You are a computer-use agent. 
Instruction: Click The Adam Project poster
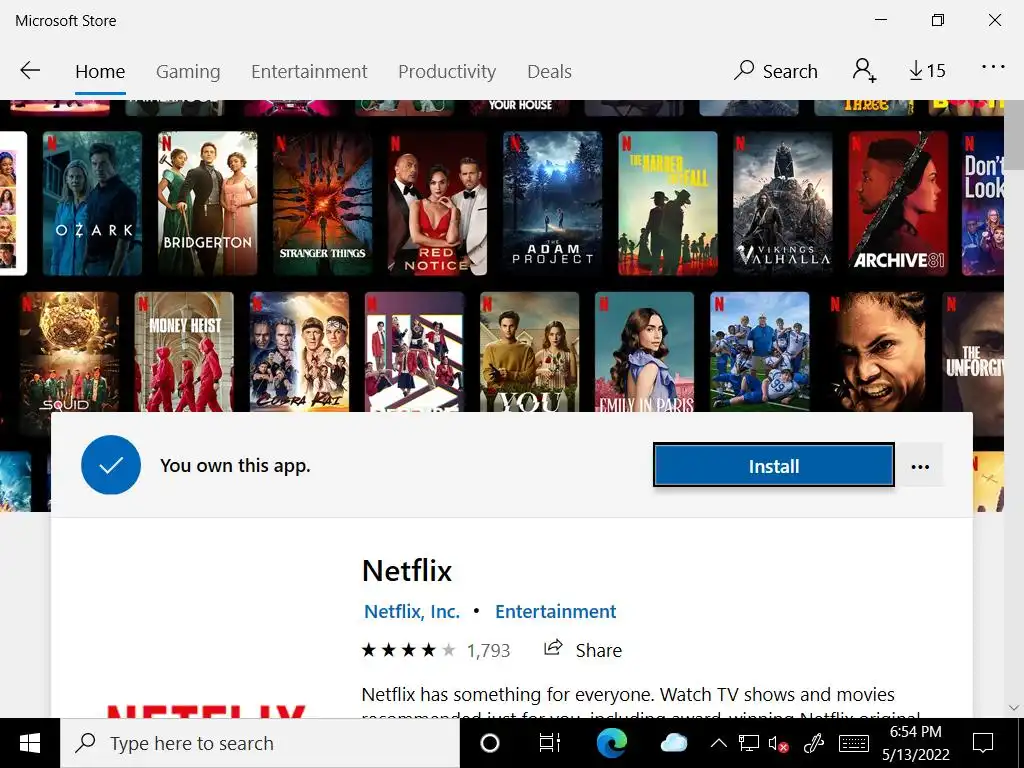pyautogui.click(x=552, y=203)
